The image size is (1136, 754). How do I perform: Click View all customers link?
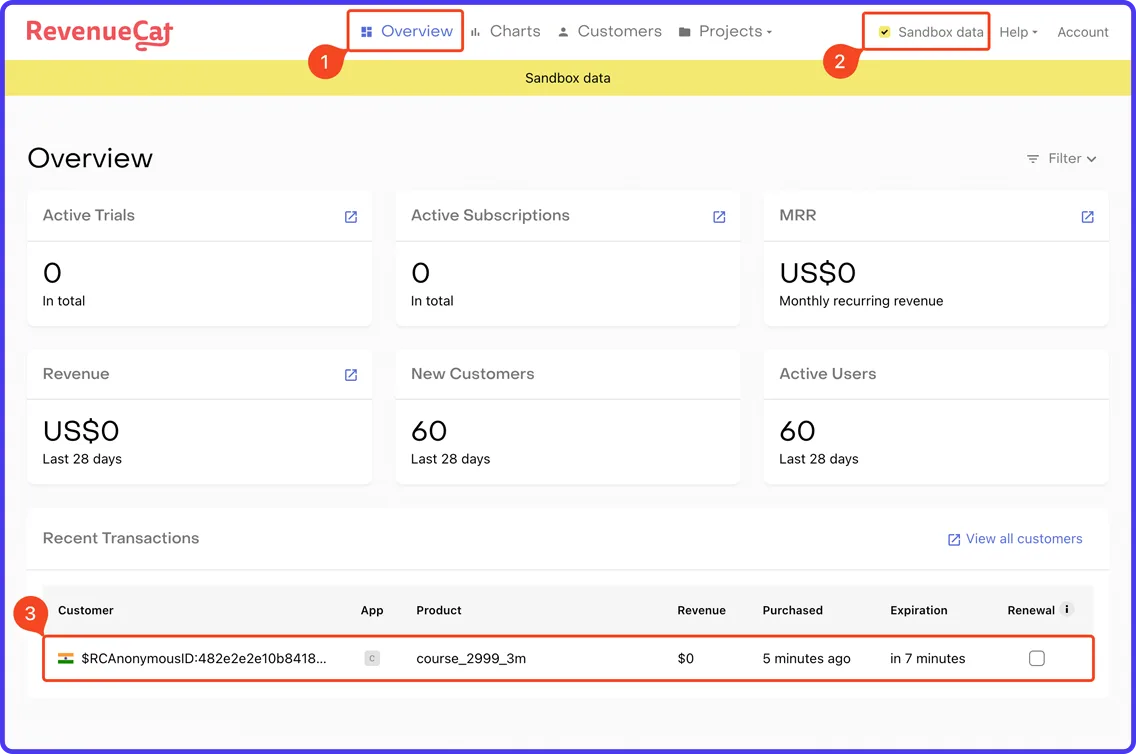(x=1015, y=539)
